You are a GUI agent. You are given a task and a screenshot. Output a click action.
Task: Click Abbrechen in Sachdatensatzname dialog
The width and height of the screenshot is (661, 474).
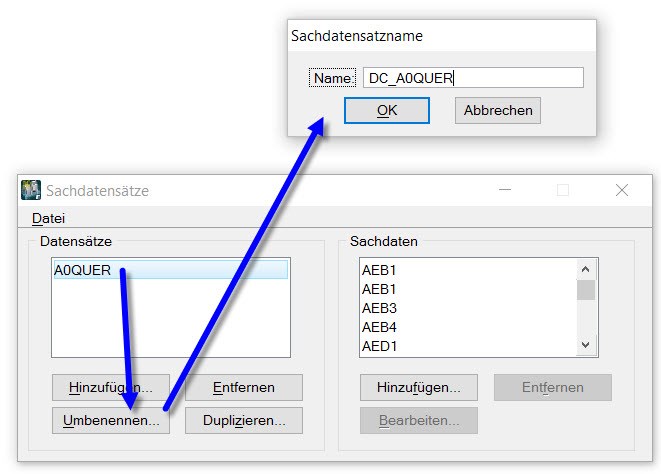(497, 110)
